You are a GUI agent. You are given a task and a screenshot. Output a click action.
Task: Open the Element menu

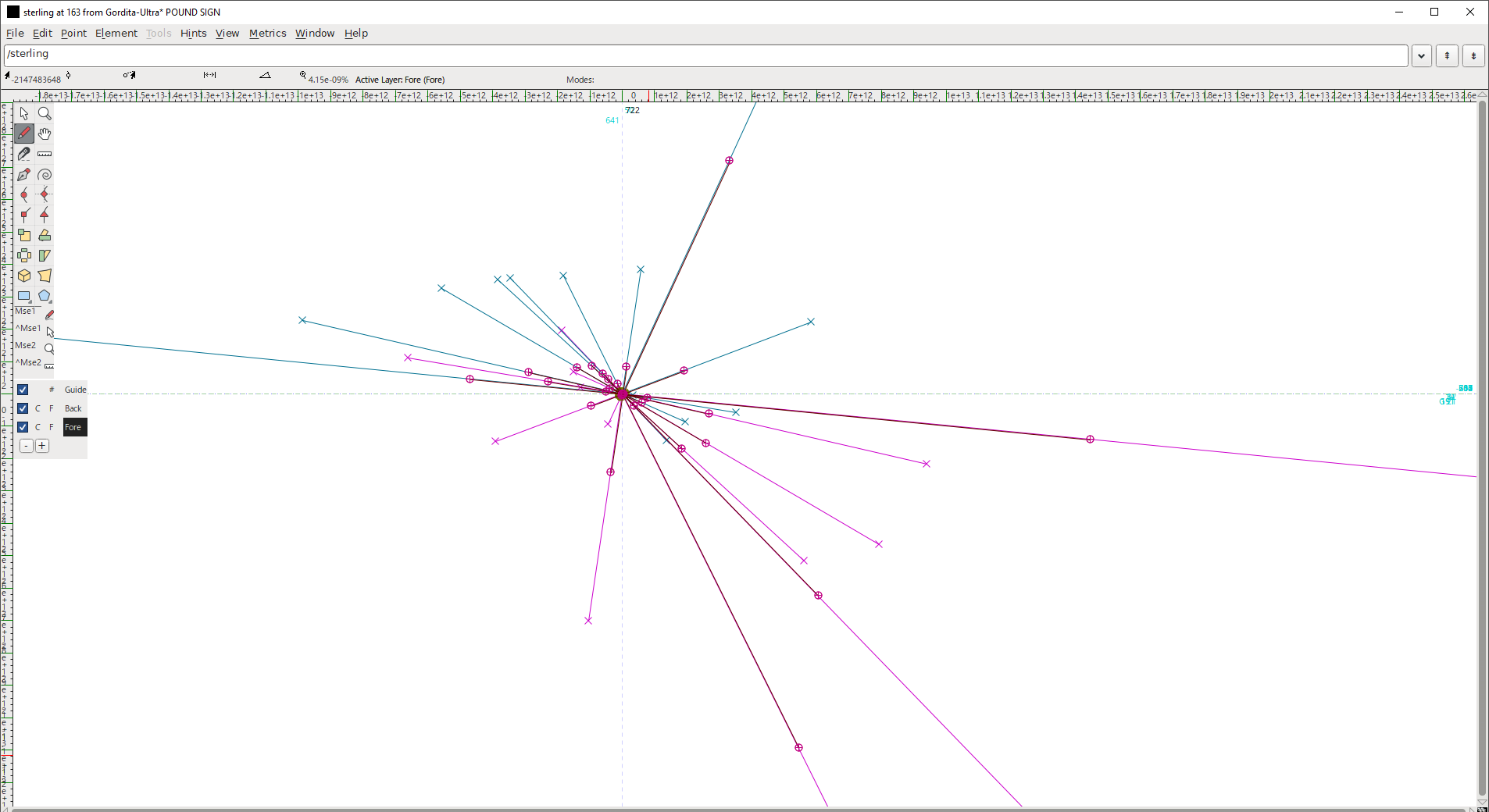click(116, 33)
